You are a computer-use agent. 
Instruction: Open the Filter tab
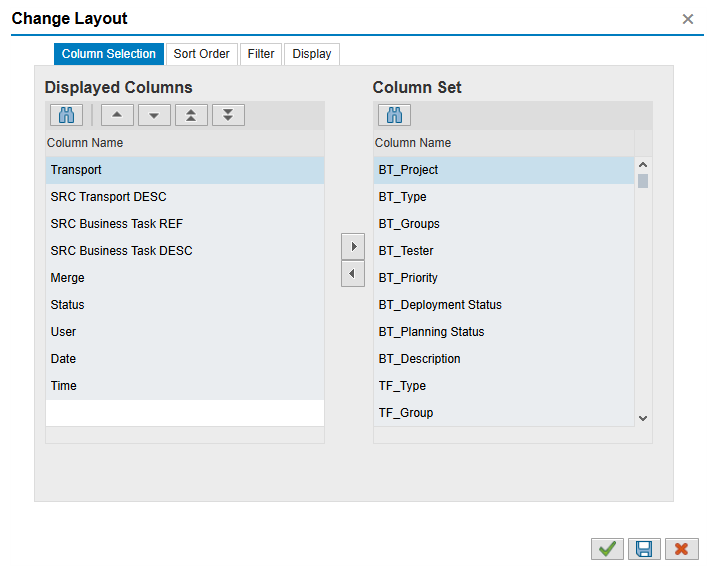point(261,54)
